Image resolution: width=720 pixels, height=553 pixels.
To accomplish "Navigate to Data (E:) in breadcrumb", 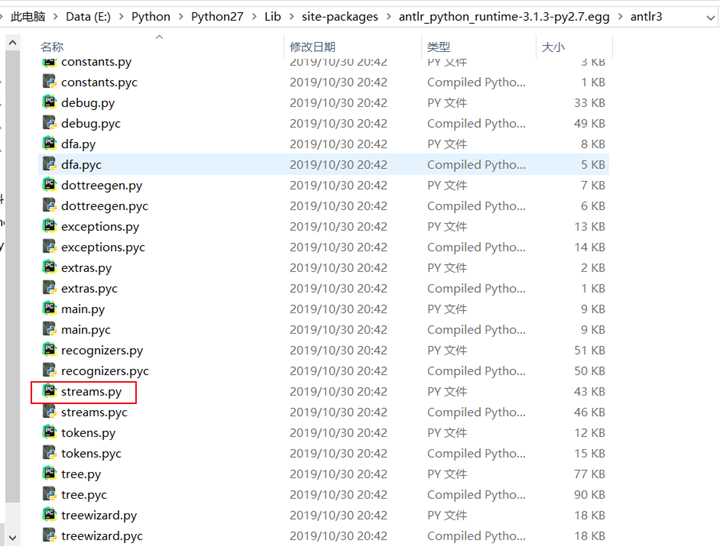I will click(88, 17).
